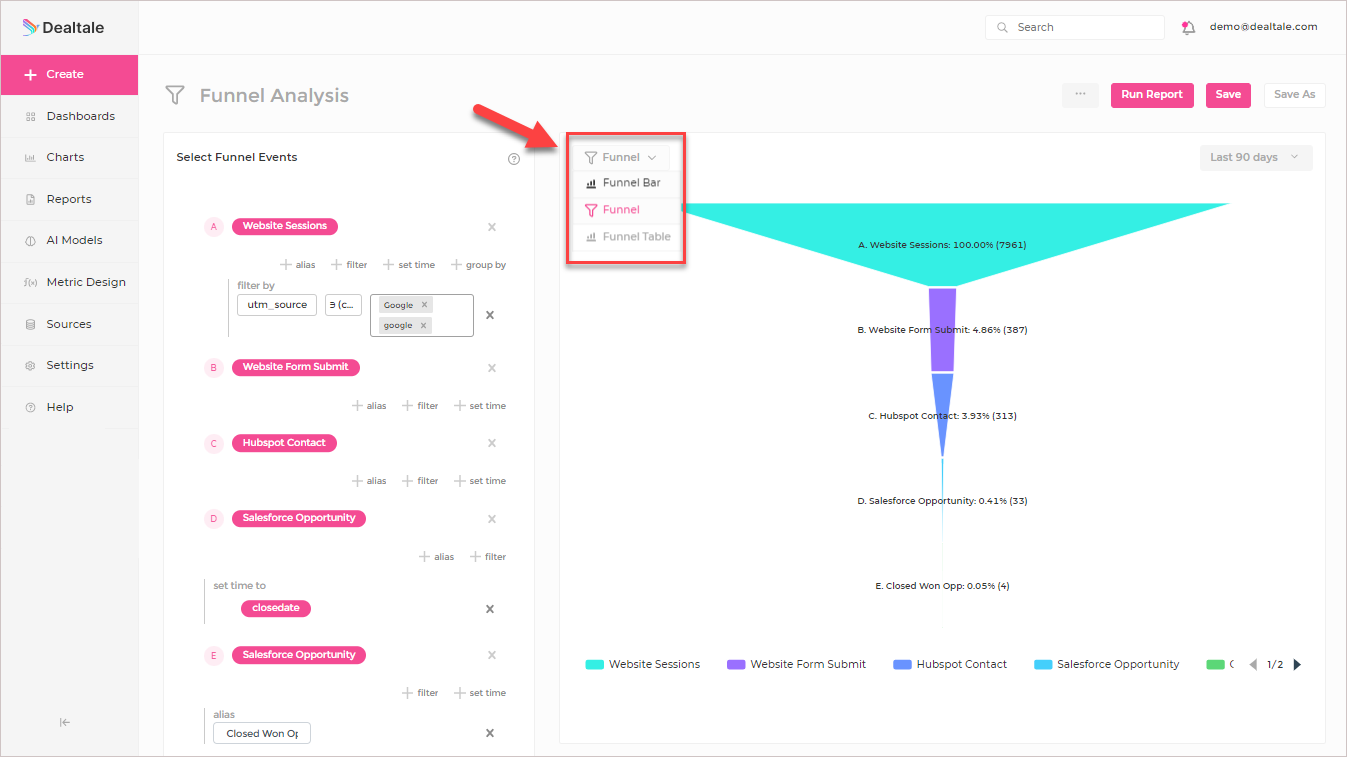
Task: Add alias to Website Sessions event
Action: pyautogui.click(x=298, y=265)
